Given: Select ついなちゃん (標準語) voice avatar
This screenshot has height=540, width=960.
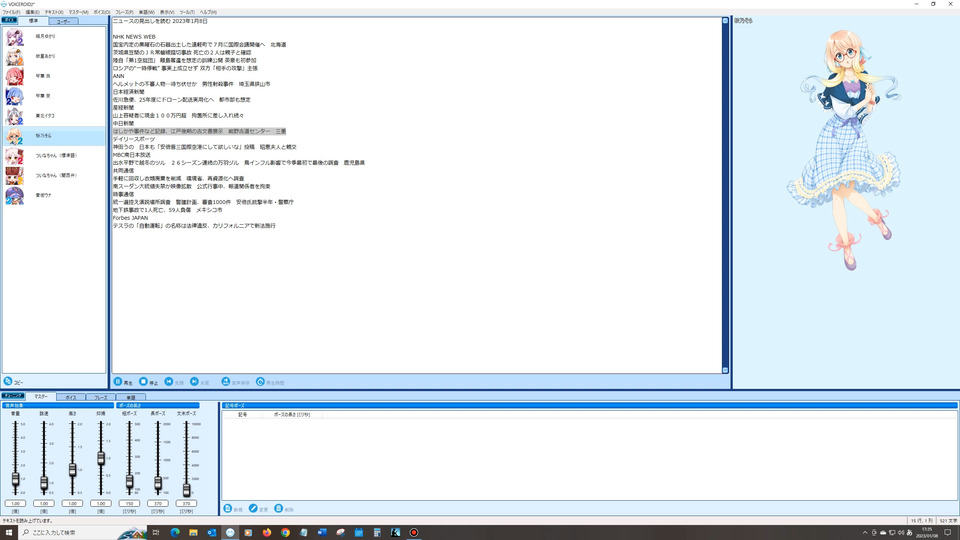Looking at the screenshot, I should tap(15, 156).
